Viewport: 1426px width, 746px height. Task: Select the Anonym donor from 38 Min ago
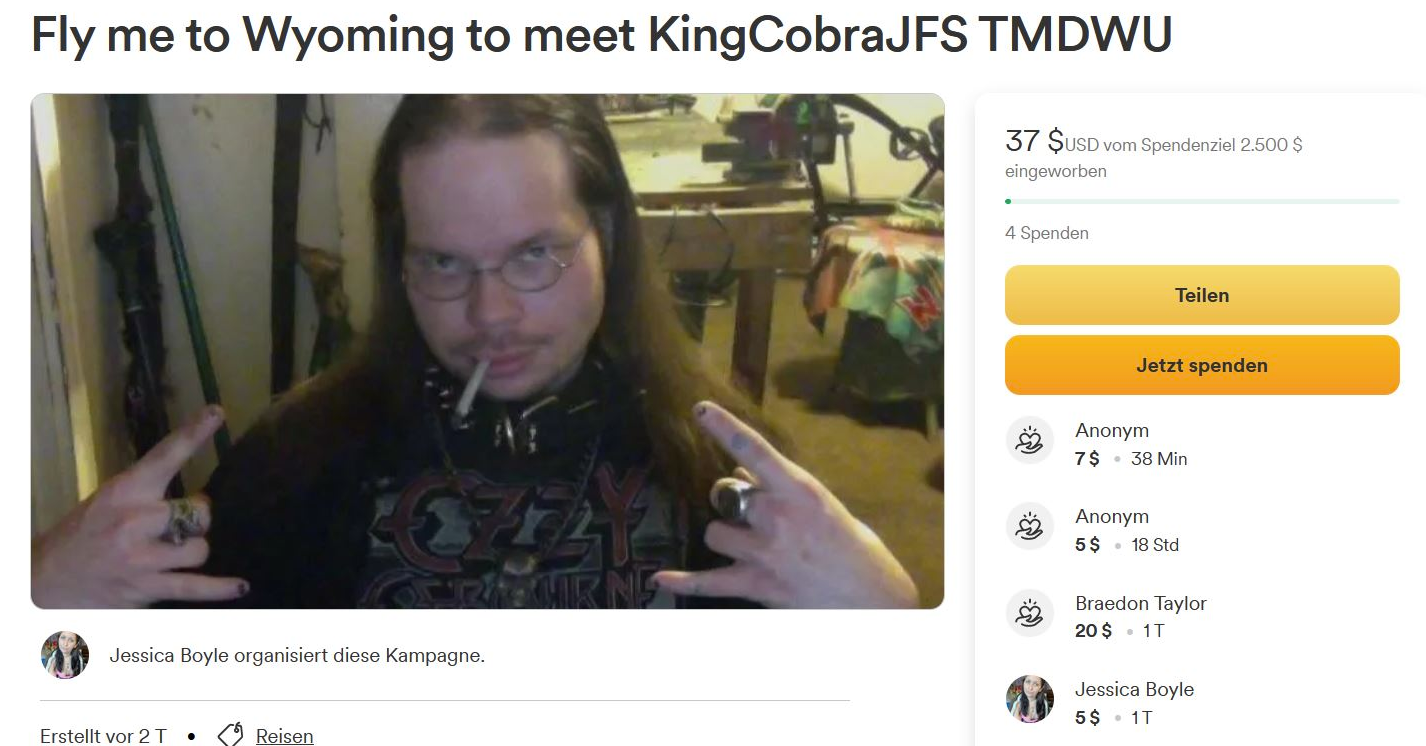(1112, 430)
